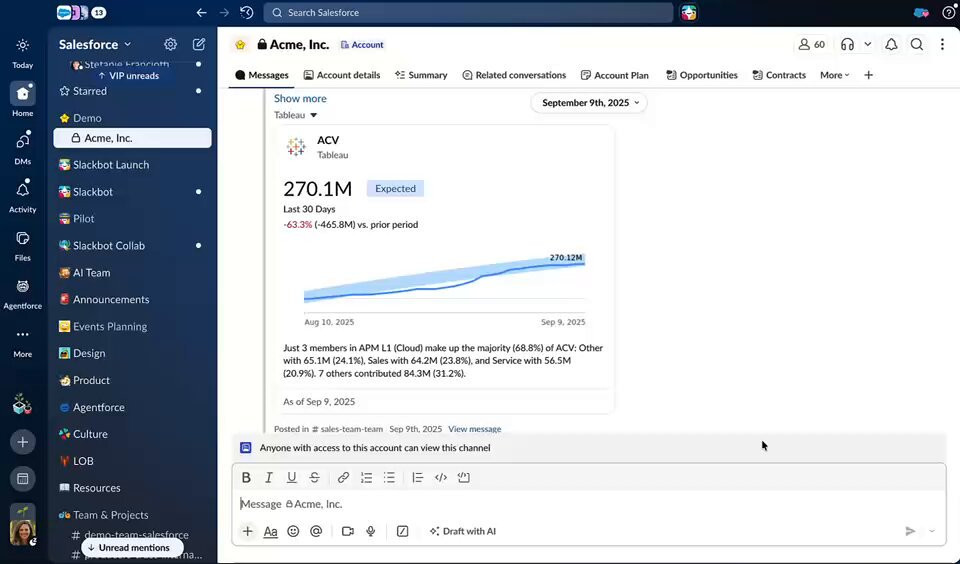Navigate back with the left arrow
This screenshot has height=564, width=960.
click(201, 12)
